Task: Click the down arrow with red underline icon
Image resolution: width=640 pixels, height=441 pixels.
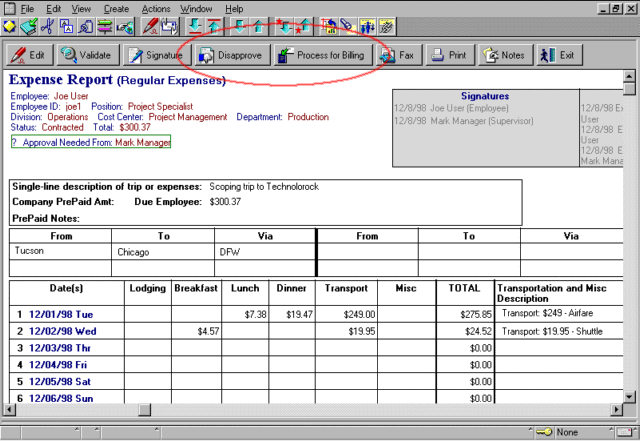Action: click(x=195, y=27)
